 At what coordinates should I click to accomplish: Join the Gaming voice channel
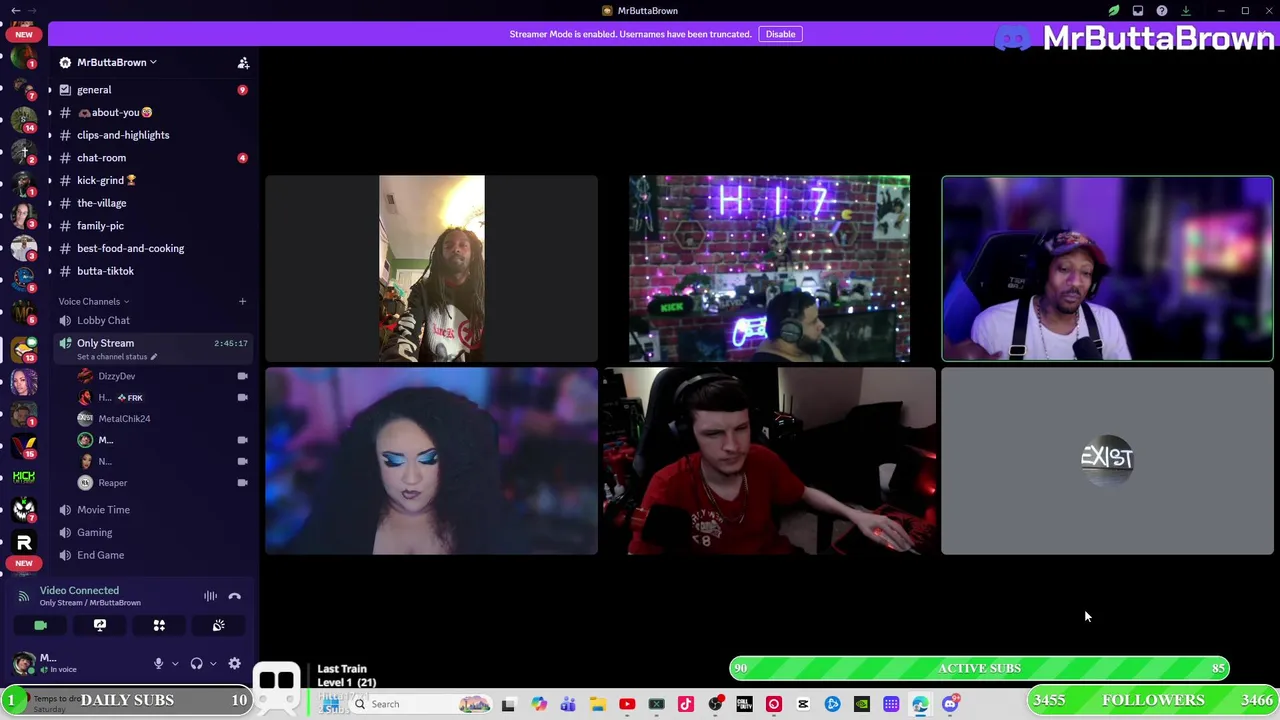[x=94, y=533]
